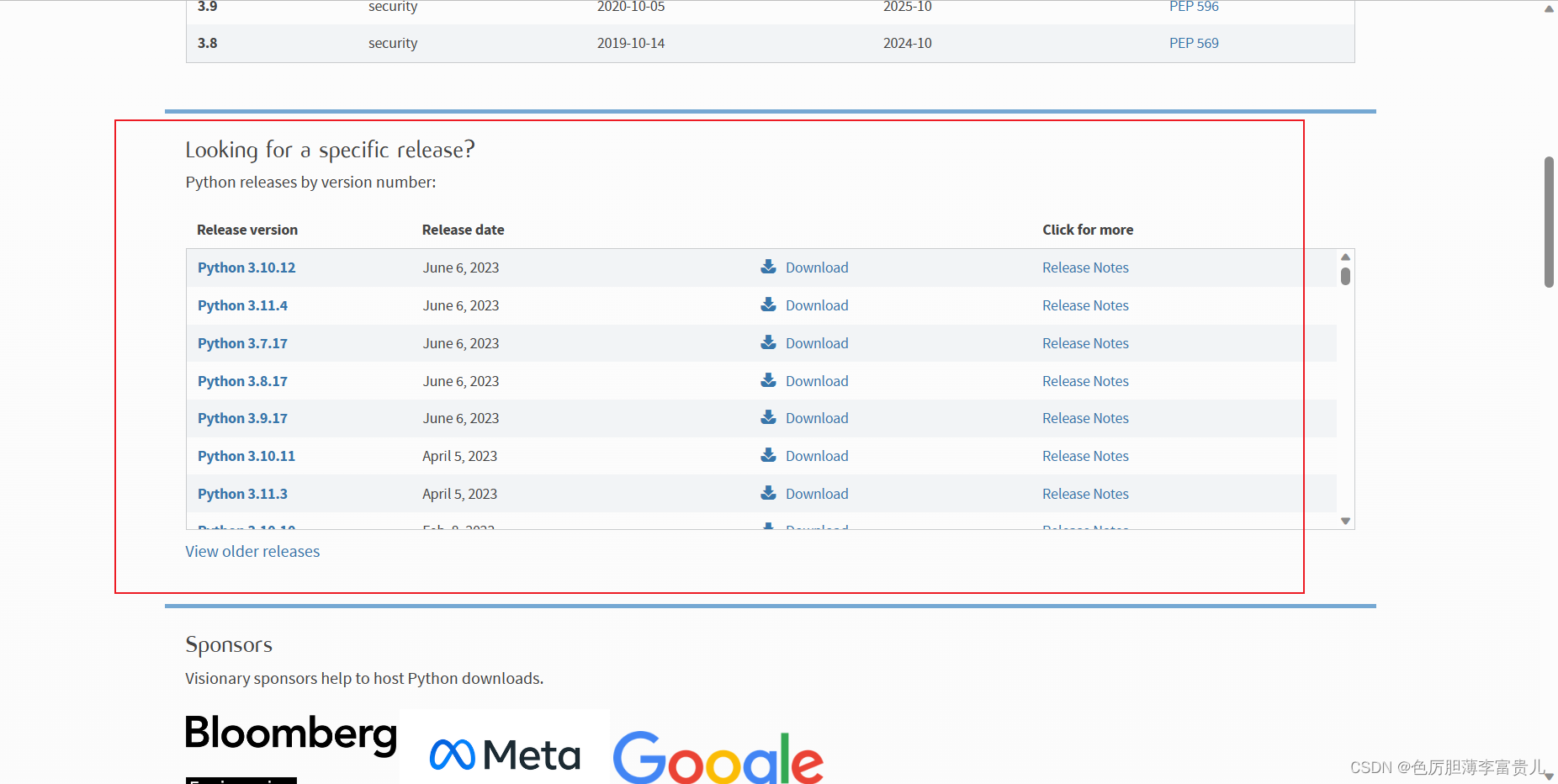Click page scrollbar up arrow
This screenshot has height=784, width=1558.
tap(1549, 8)
